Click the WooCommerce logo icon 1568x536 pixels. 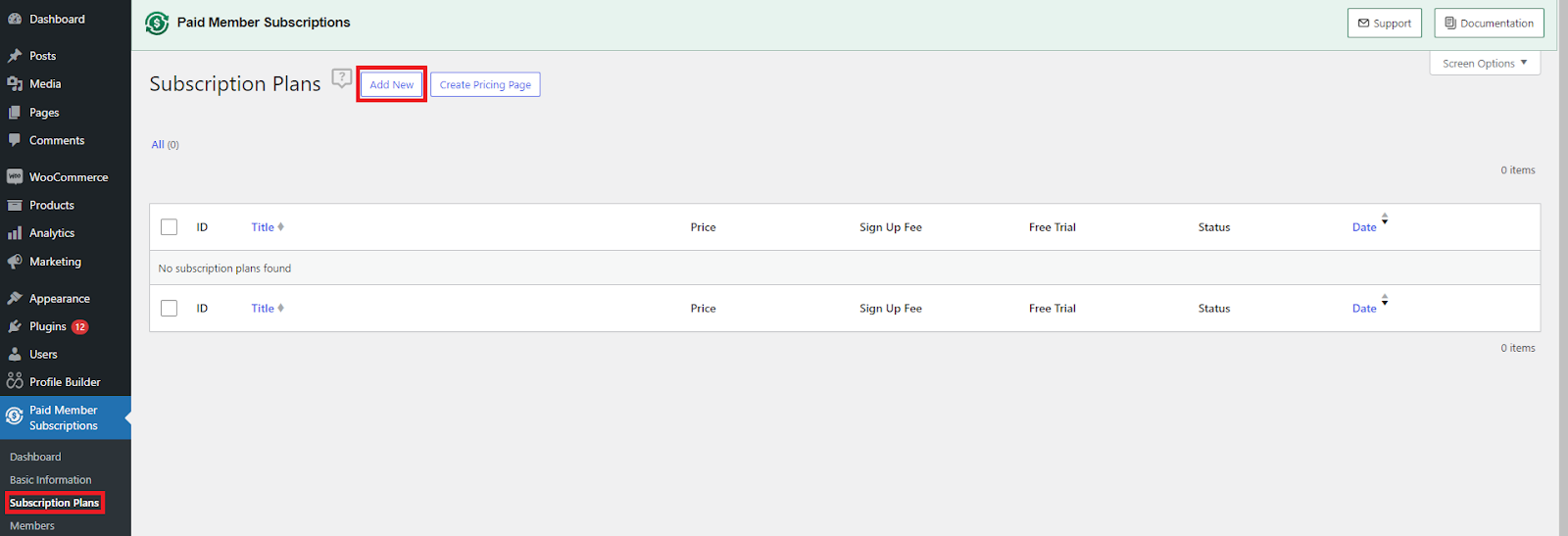click(x=15, y=177)
